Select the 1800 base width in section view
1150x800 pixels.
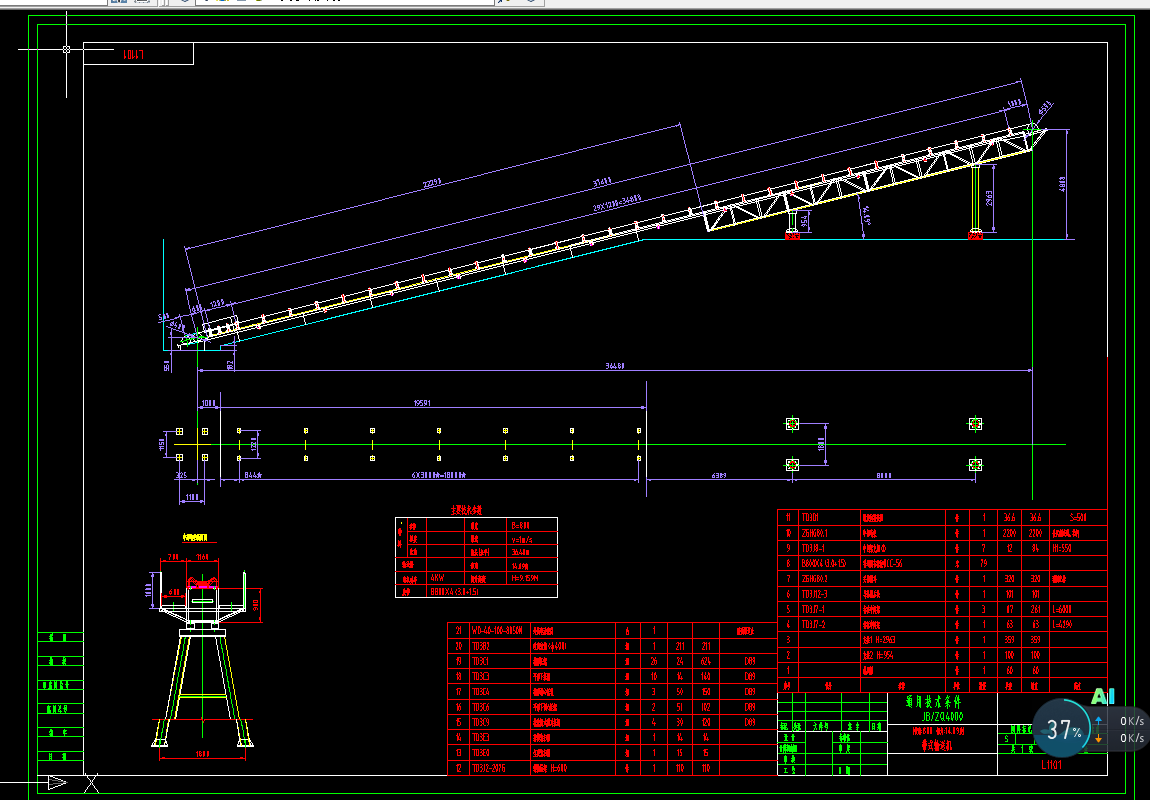[x=202, y=753]
